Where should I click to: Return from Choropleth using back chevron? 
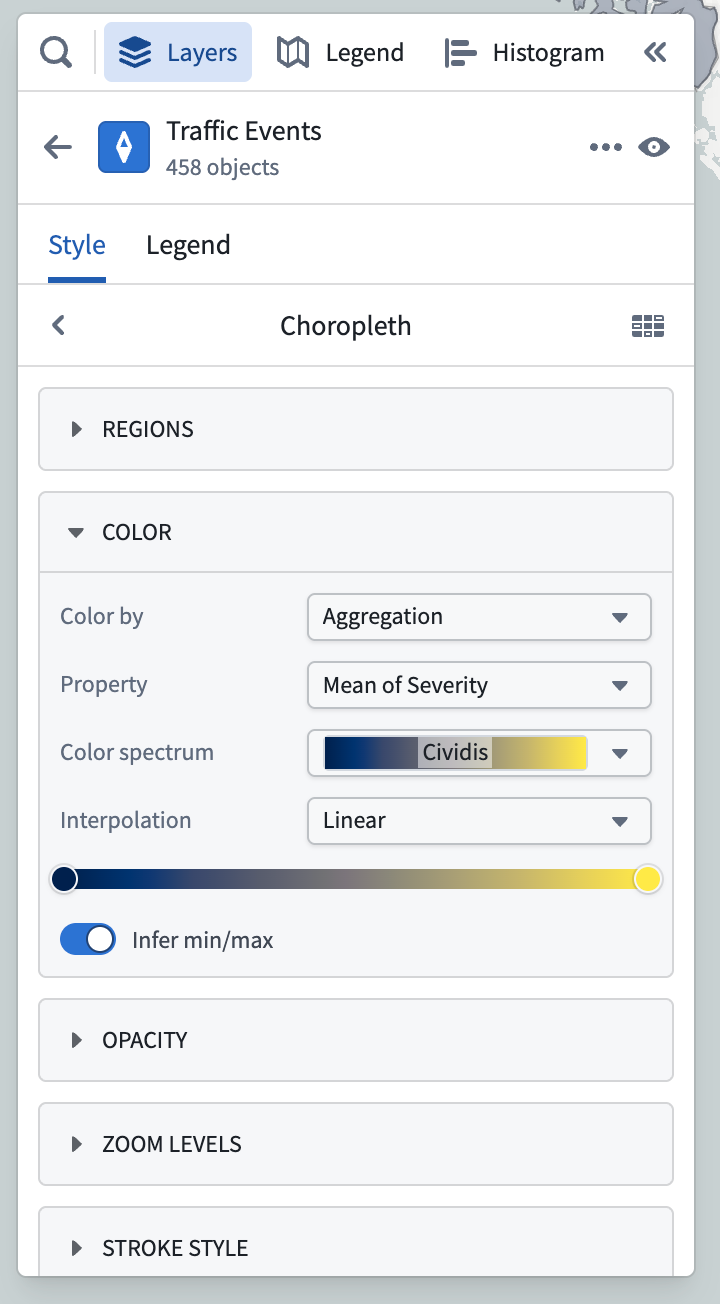(59, 325)
